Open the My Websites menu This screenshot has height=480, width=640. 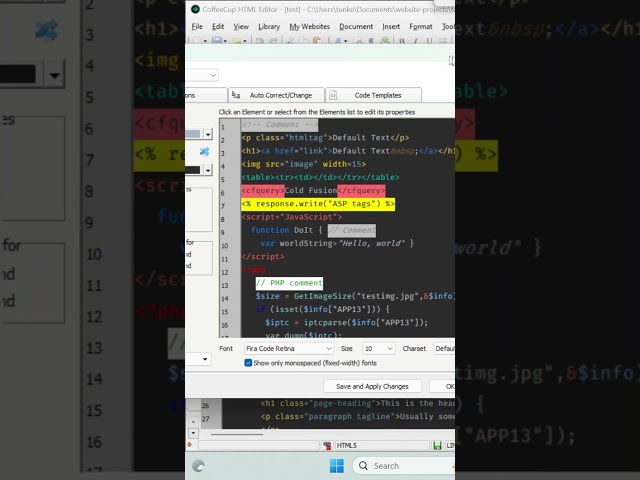309,27
